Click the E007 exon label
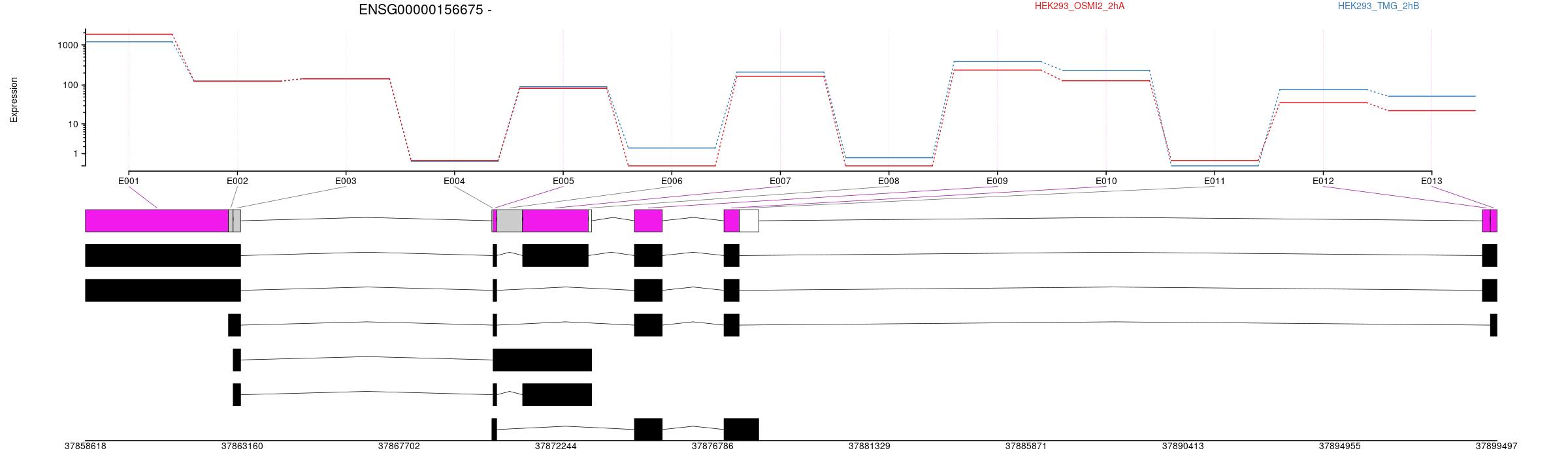This screenshot has height=457, width=1568. (x=780, y=181)
